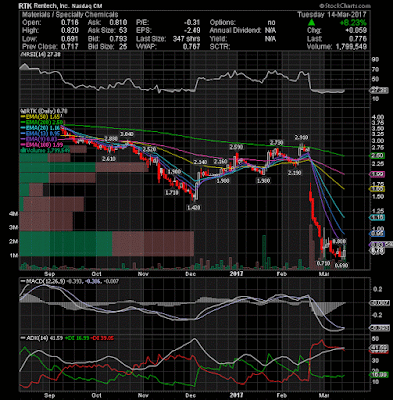Click the green 16.99 tag on ADX axis
The image size is (393, 400).
[x=379, y=375]
